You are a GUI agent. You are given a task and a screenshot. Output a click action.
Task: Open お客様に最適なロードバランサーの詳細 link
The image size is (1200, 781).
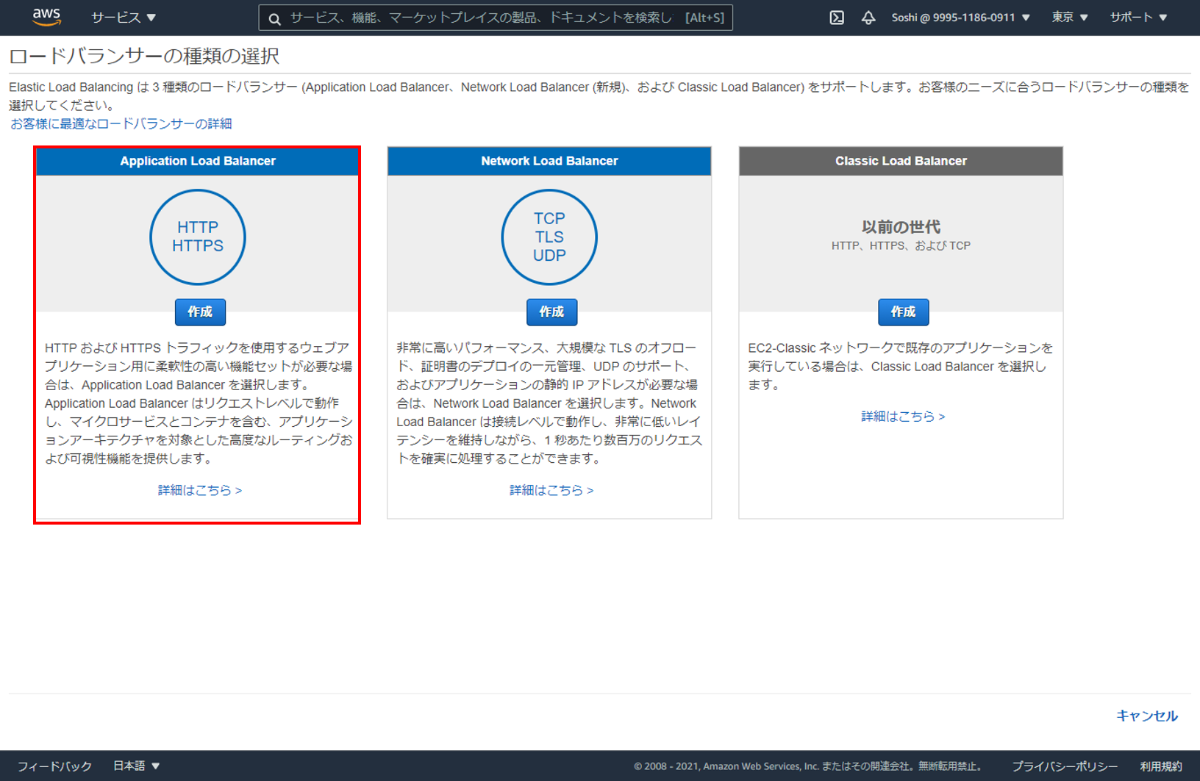pos(121,123)
